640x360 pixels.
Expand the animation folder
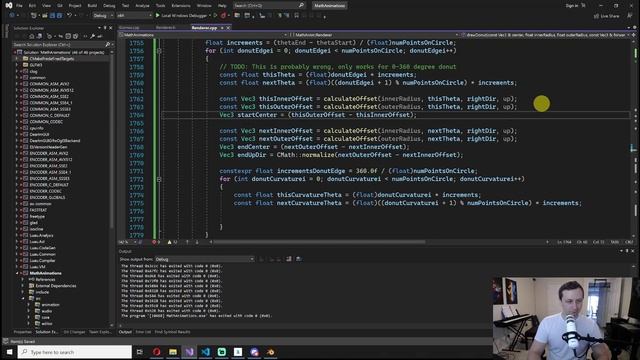click(29, 304)
